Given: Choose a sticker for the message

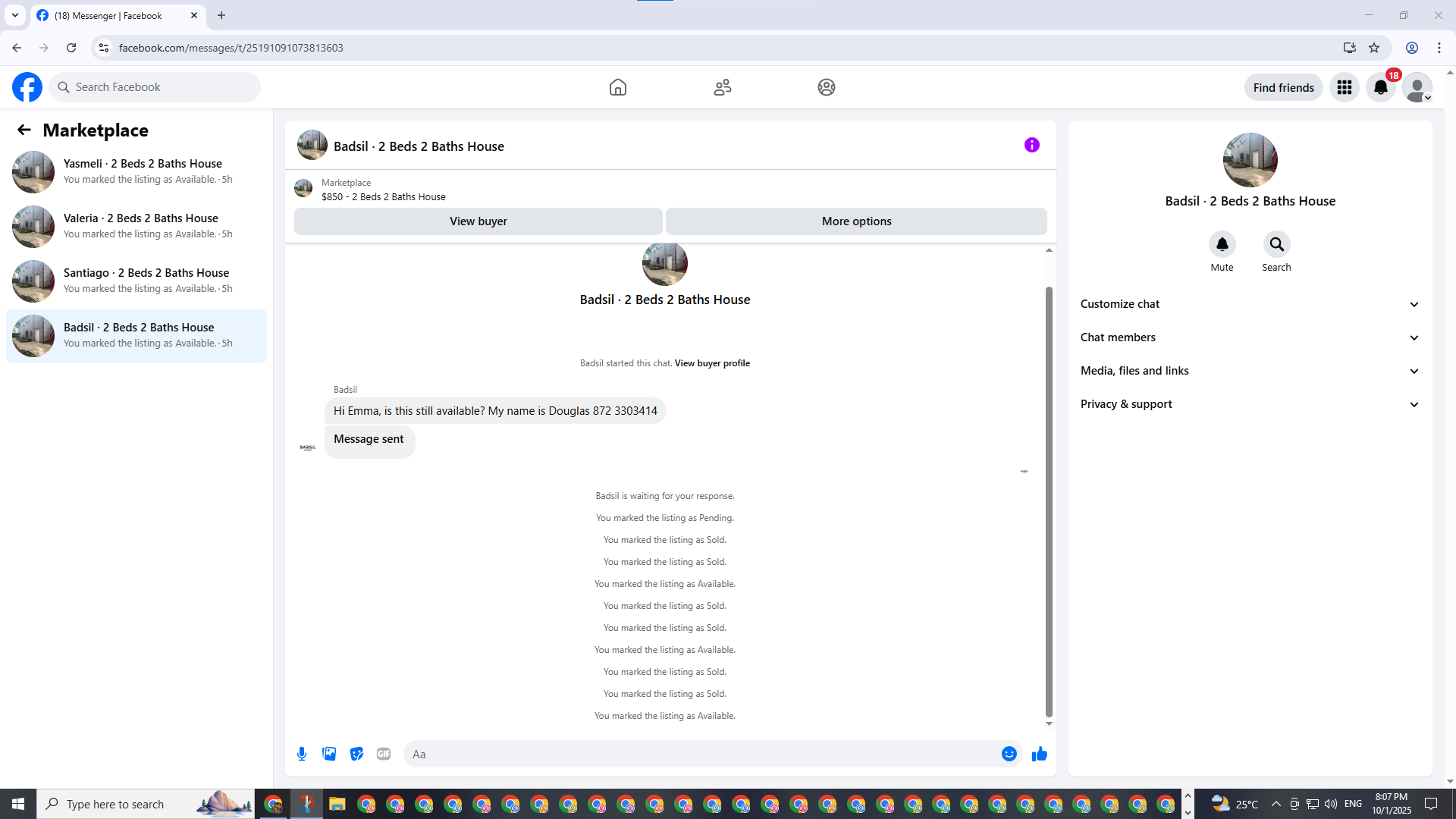Looking at the screenshot, I should tap(356, 754).
